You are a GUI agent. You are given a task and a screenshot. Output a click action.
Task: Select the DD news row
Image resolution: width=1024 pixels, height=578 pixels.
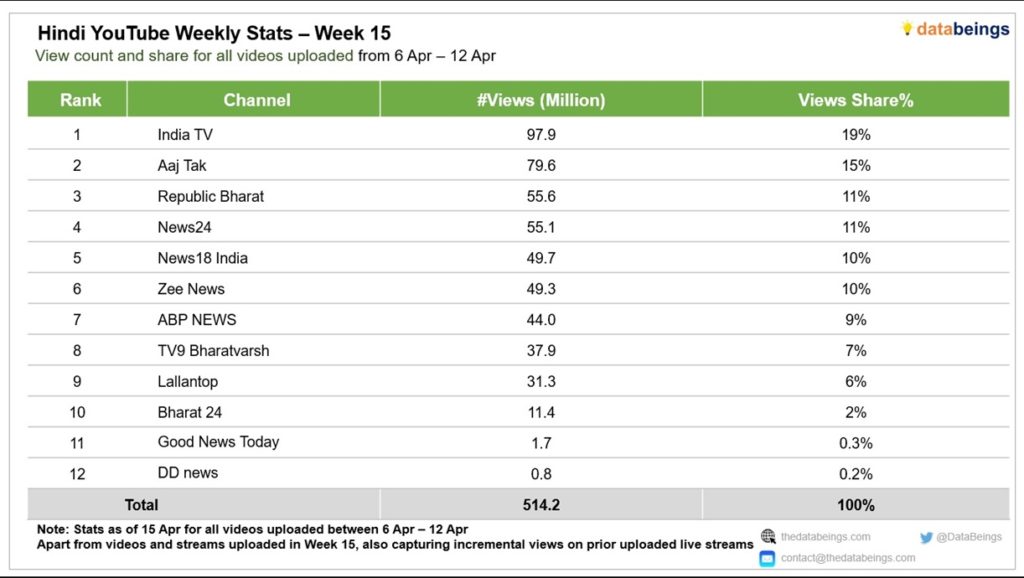pos(519,474)
